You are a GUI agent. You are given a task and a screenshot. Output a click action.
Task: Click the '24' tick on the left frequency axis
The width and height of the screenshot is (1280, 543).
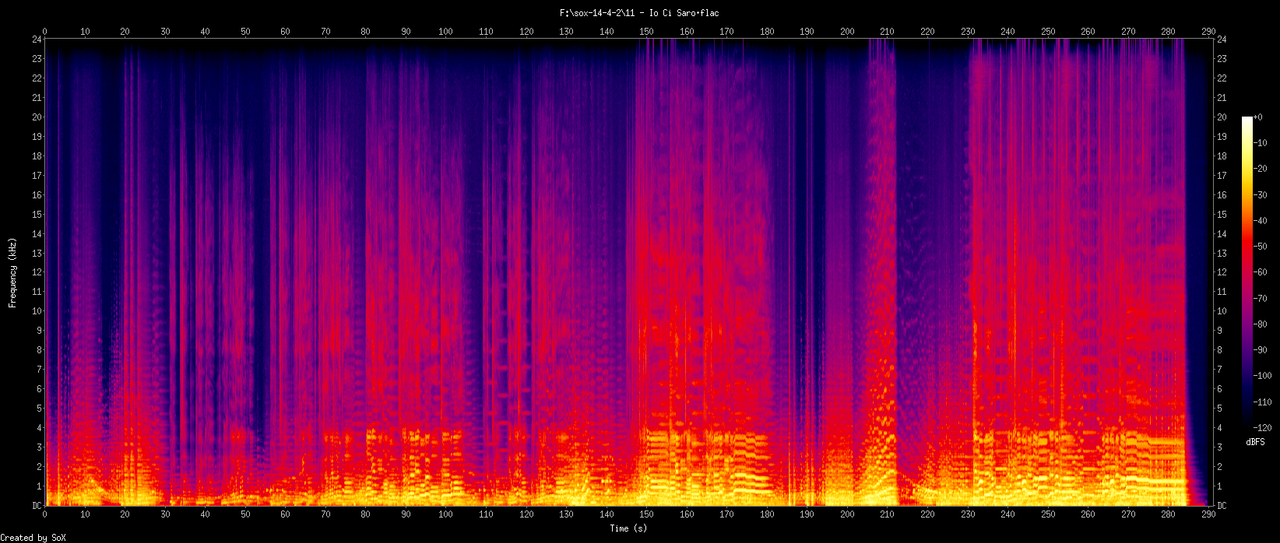click(x=37, y=39)
